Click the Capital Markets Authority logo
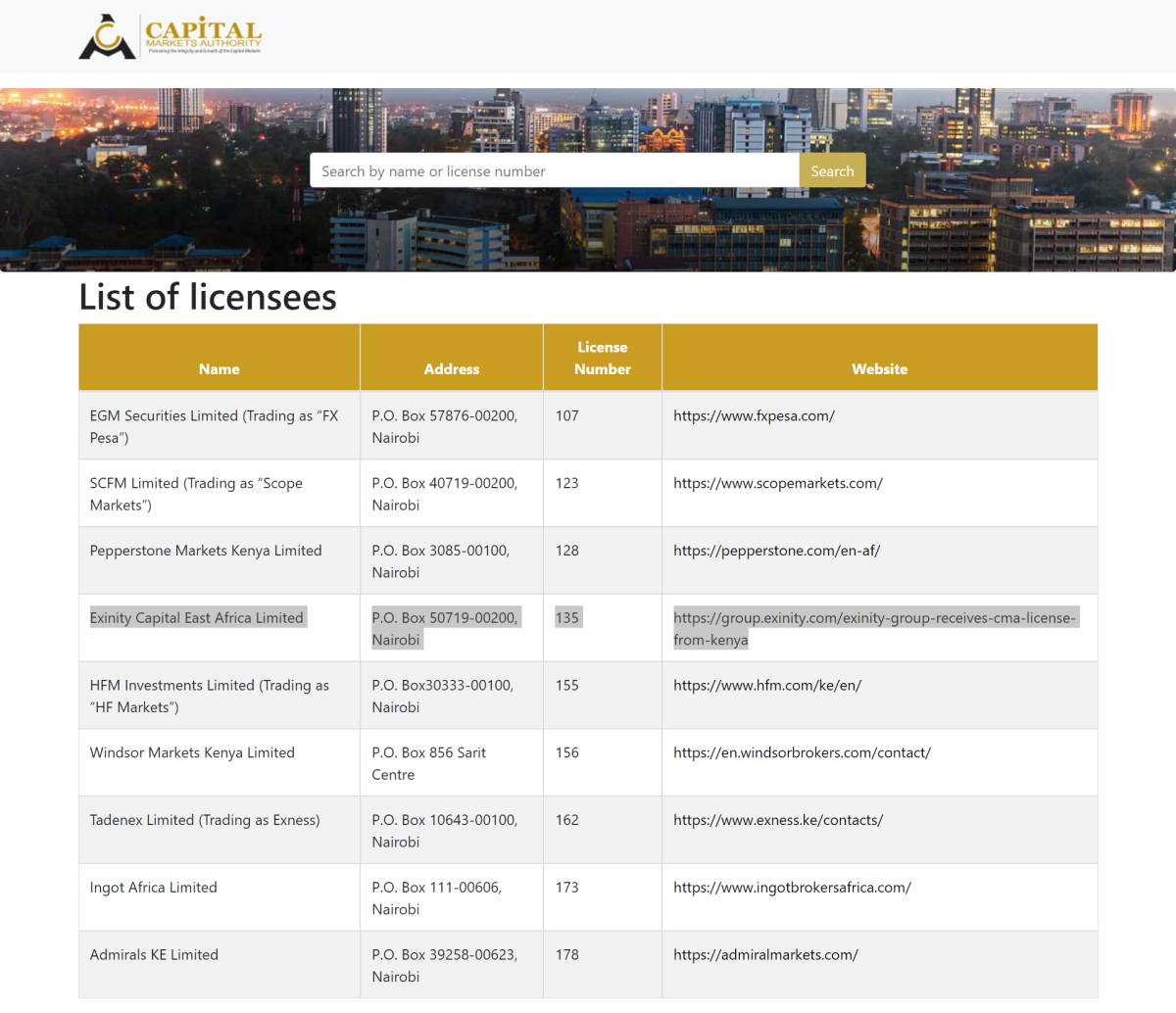This screenshot has height=1013, width=1176. click(x=169, y=36)
